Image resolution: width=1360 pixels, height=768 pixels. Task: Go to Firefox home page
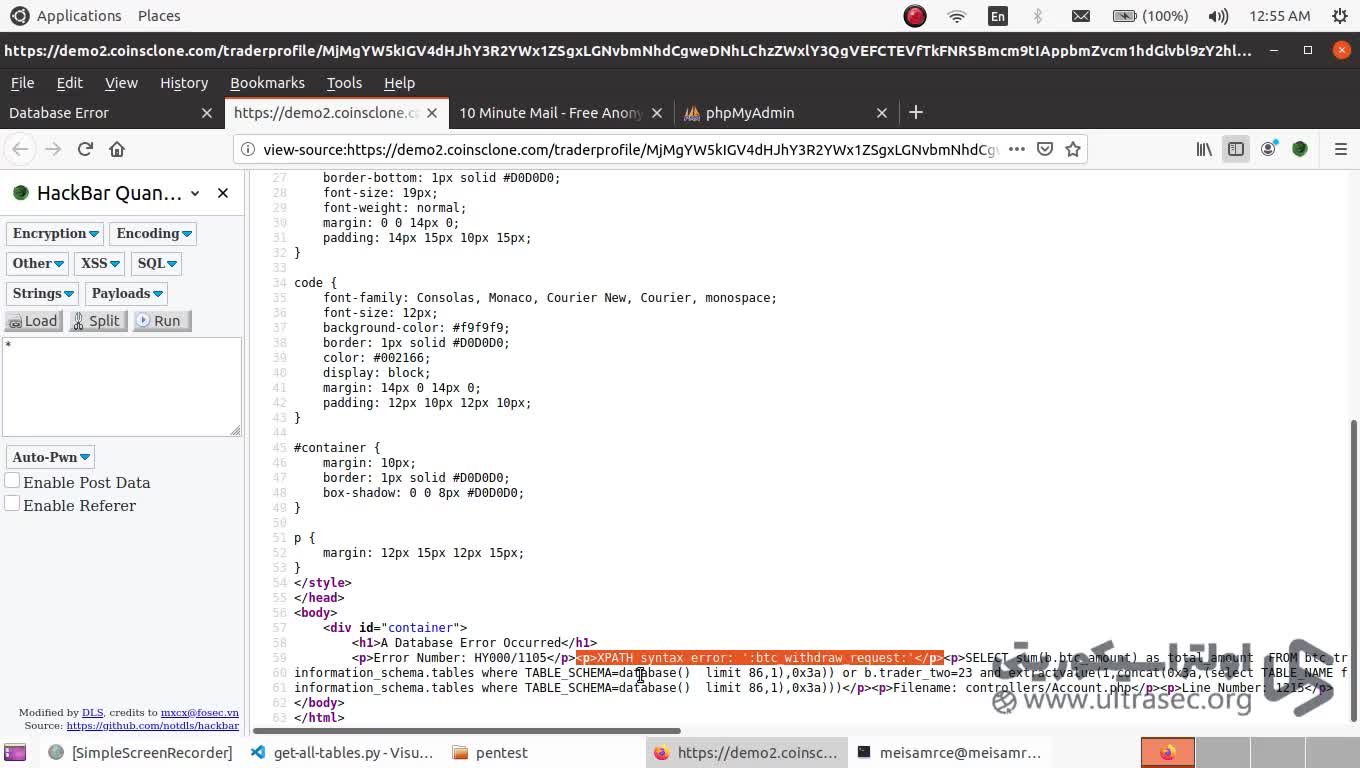click(x=117, y=149)
